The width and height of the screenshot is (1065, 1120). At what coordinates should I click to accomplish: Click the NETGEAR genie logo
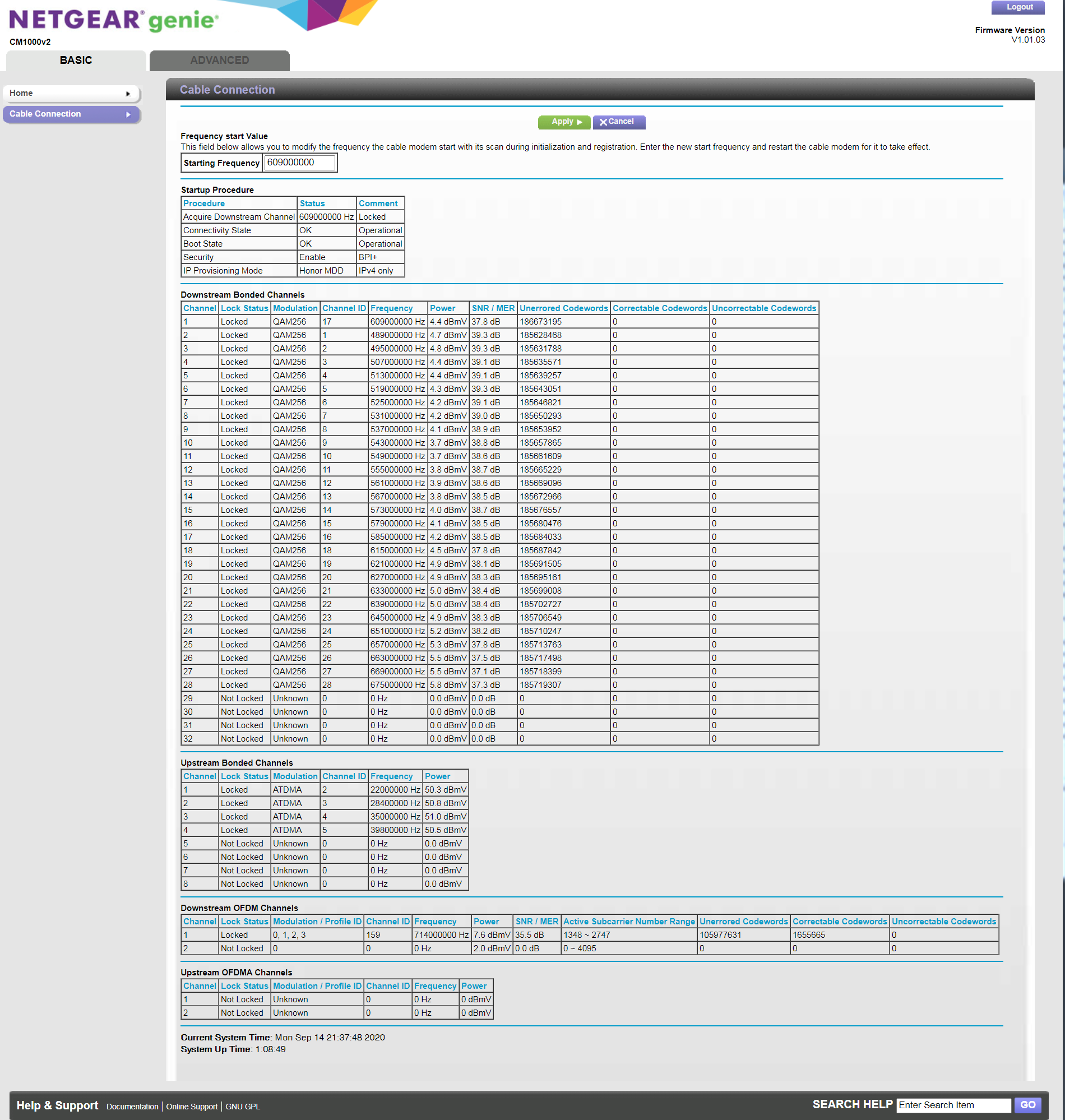[x=114, y=20]
